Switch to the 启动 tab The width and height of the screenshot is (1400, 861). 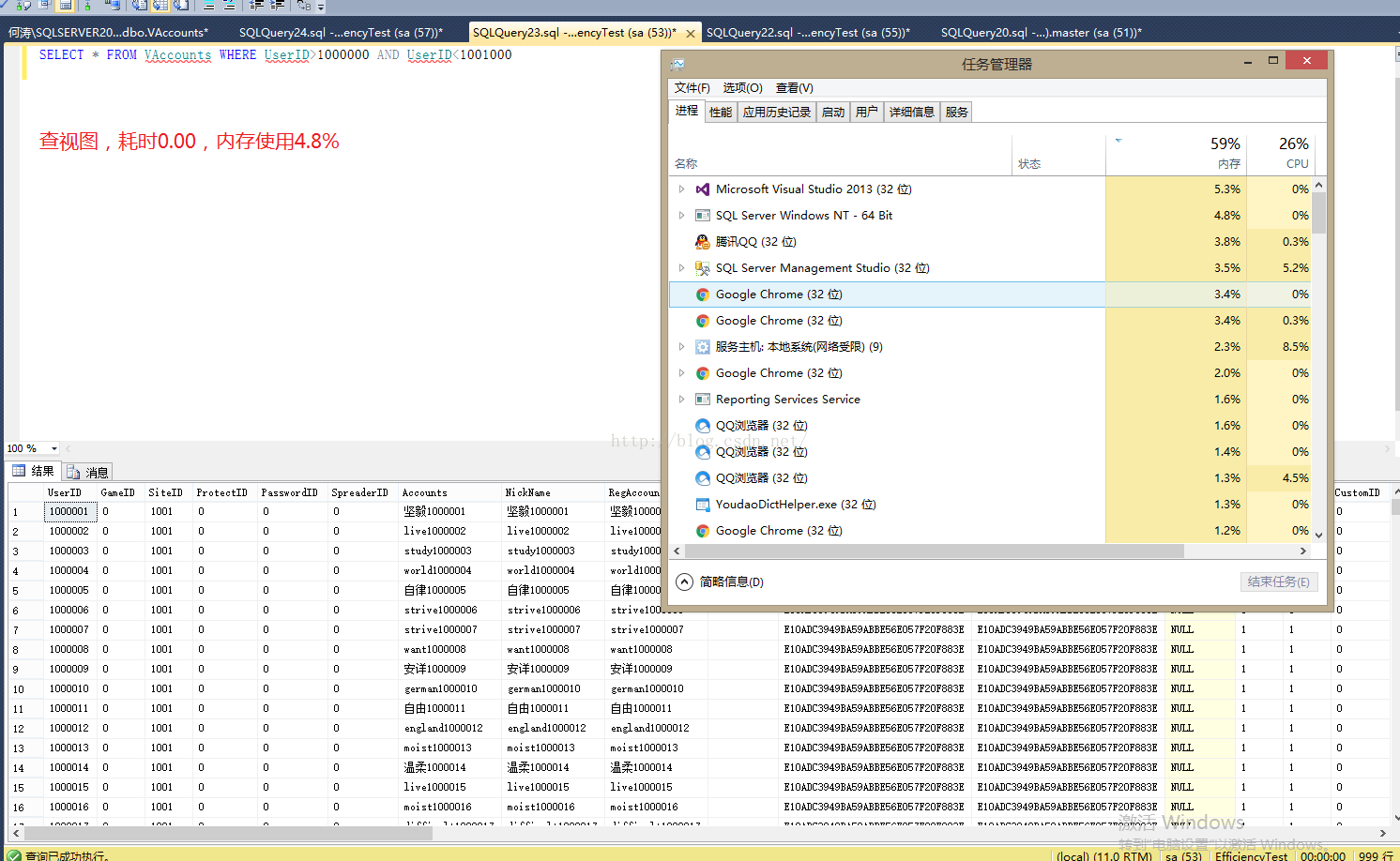pyautogui.click(x=833, y=113)
